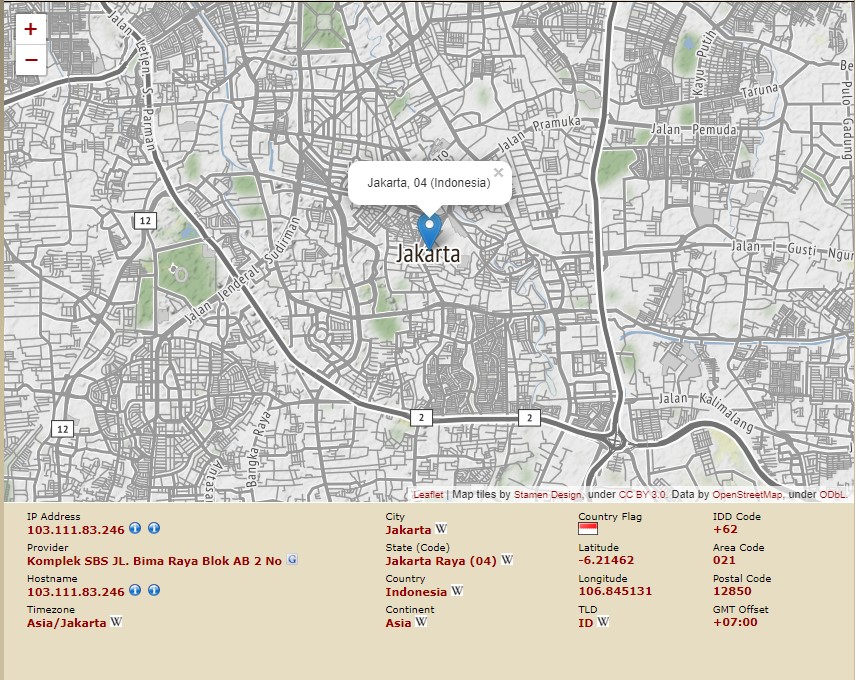Open the Leaflet attribution link
855x680 pixels.
tap(428, 495)
